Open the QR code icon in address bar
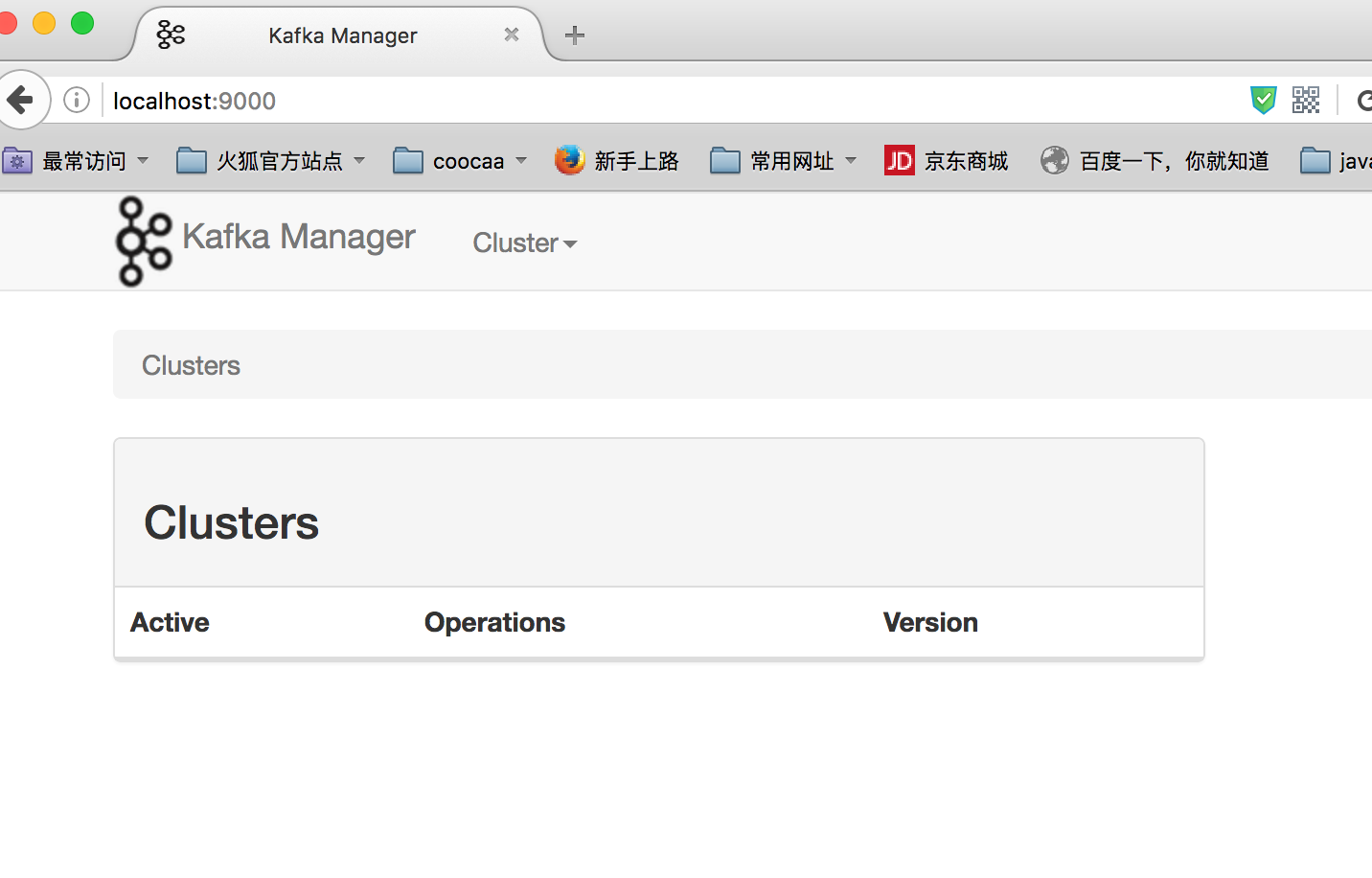This screenshot has height=878, width=1372. pos(1306,100)
